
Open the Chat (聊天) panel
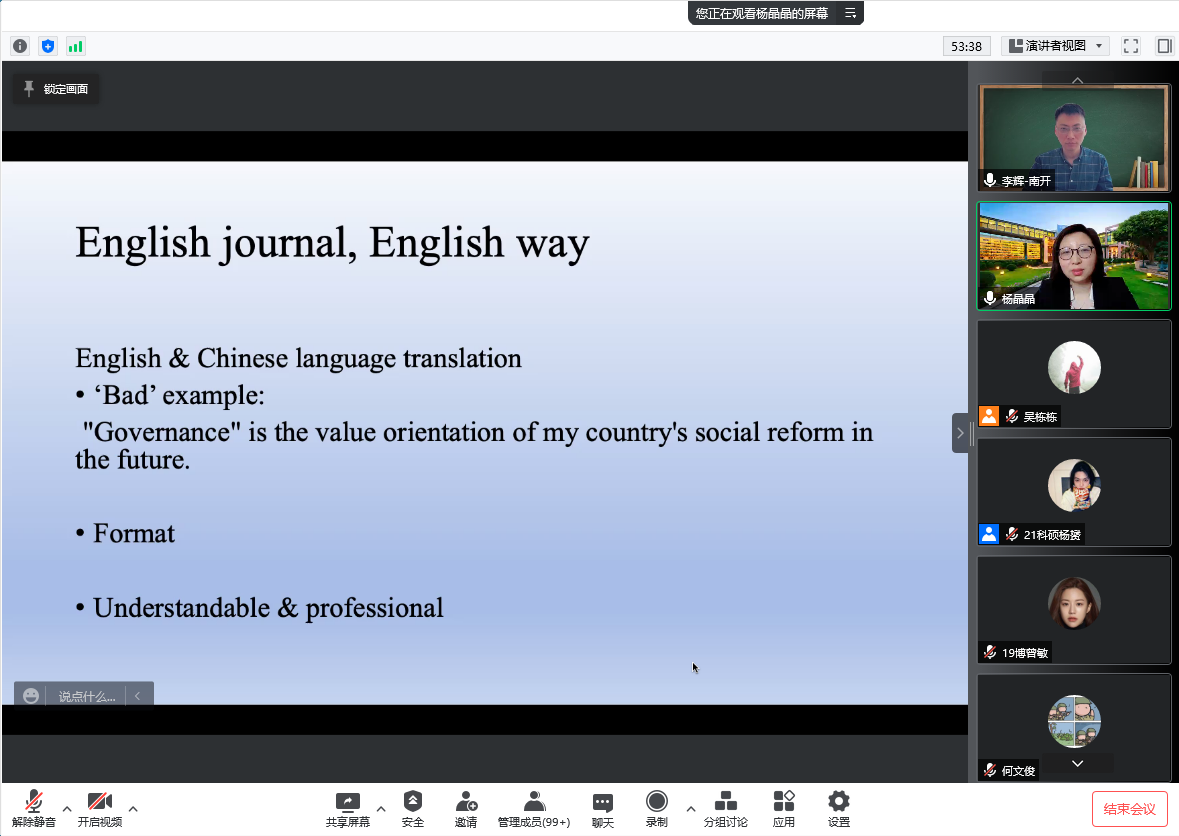tap(602, 807)
